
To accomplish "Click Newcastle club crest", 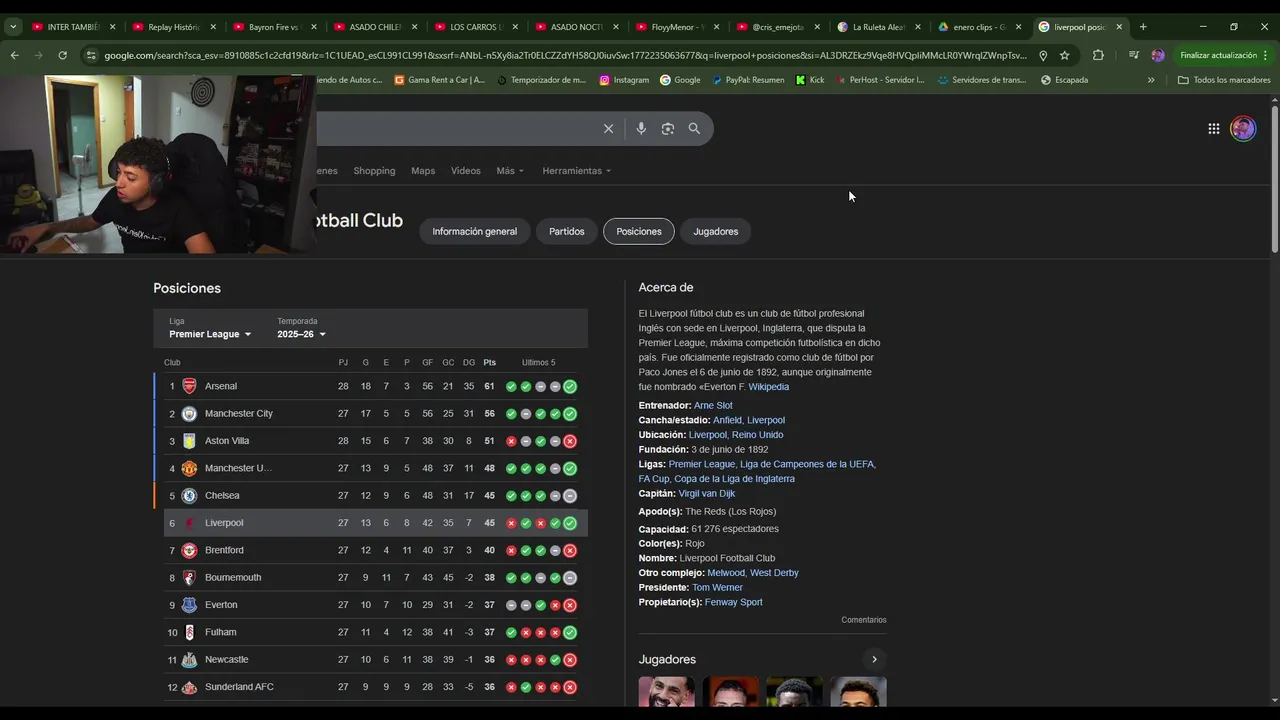I will (x=189, y=660).
